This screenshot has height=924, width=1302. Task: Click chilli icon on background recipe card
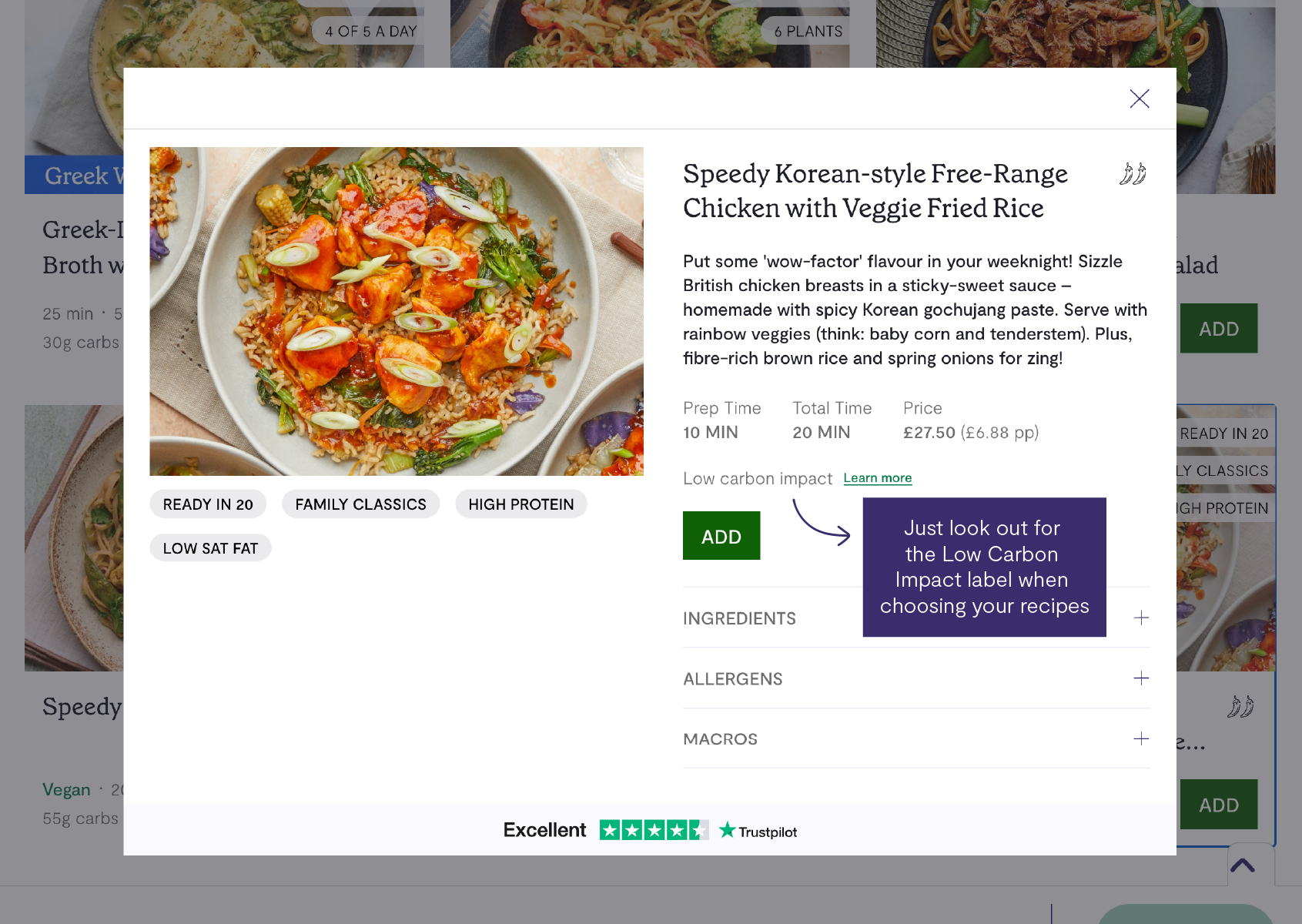tap(1240, 706)
